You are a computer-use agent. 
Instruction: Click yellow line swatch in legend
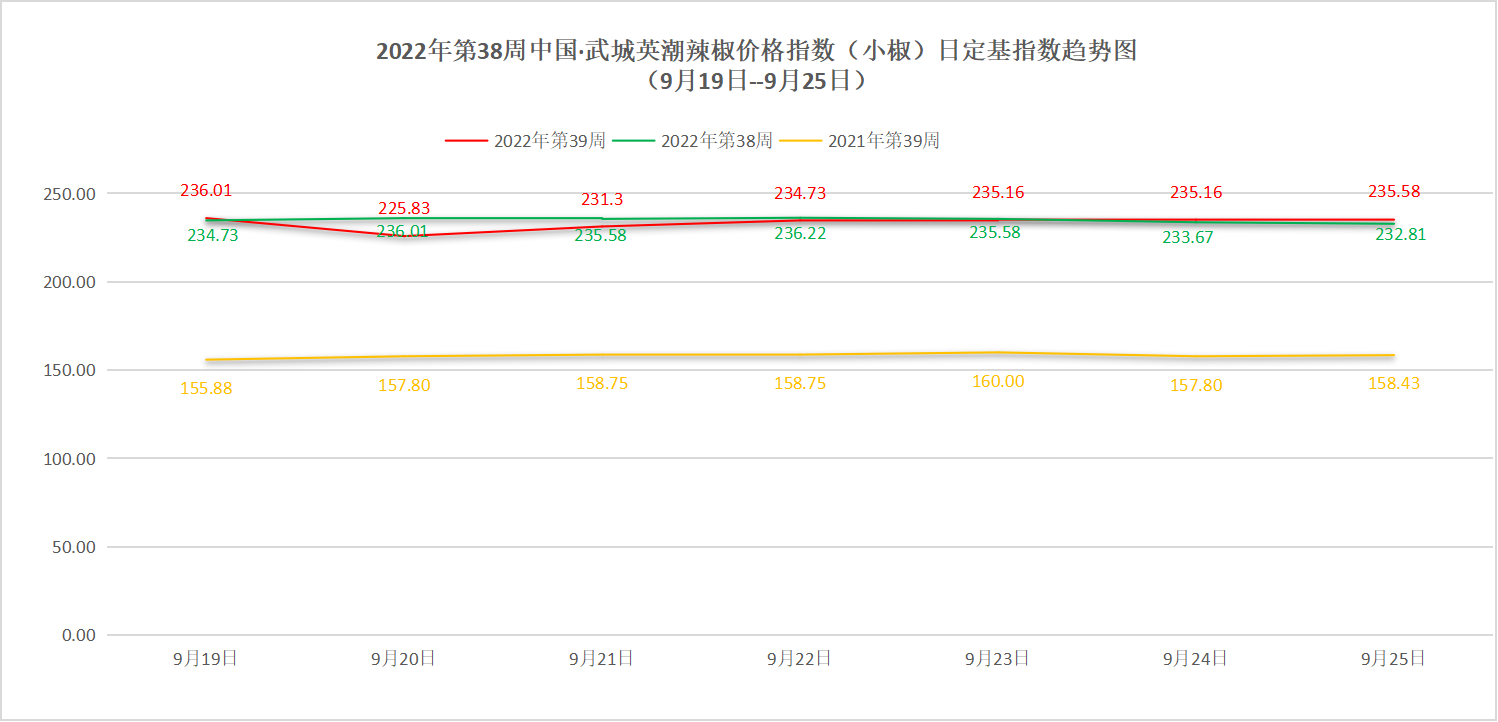(800, 141)
